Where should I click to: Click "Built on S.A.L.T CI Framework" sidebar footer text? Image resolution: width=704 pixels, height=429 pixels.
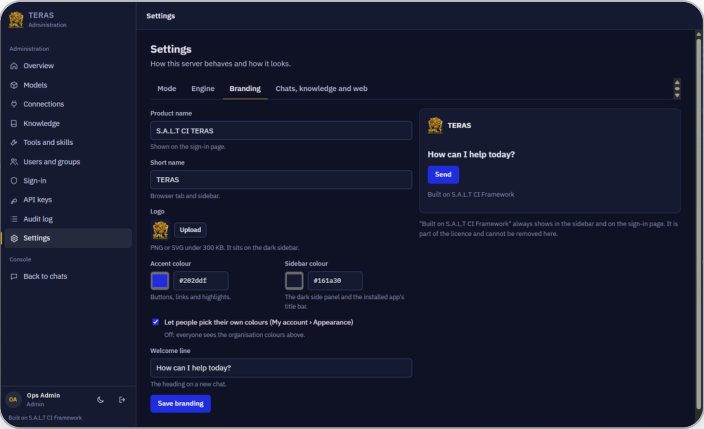coord(45,418)
